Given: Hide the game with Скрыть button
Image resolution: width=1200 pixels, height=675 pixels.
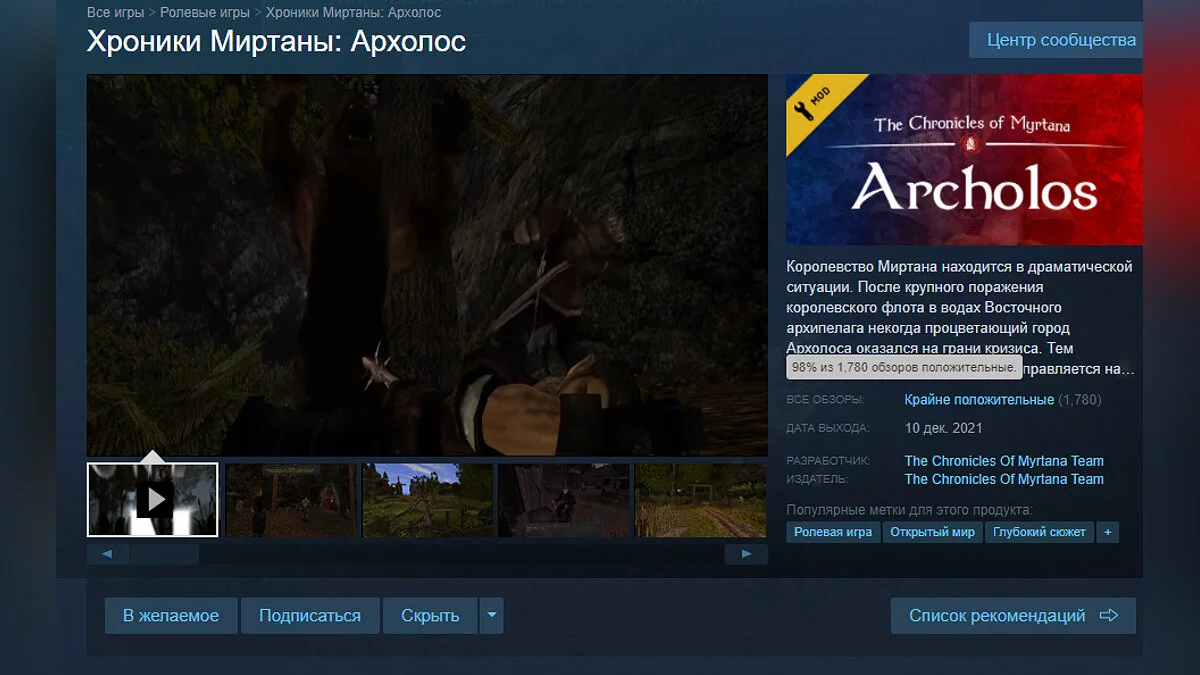Looking at the screenshot, I should pyautogui.click(x=430, y=616).
